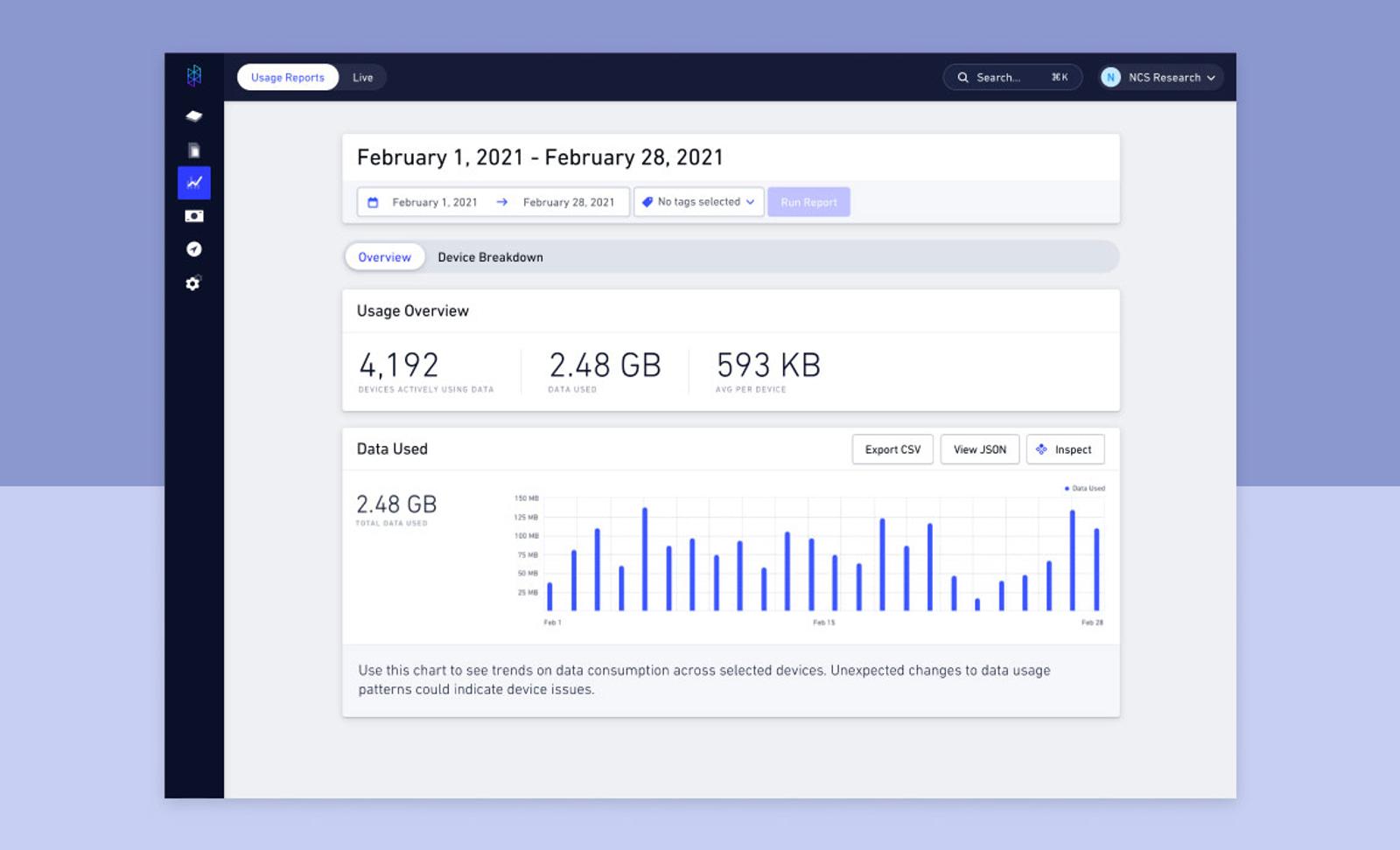Open the settings gear sidebar icon
This screenshot has width=1400, height=850.
pos(193,283)
